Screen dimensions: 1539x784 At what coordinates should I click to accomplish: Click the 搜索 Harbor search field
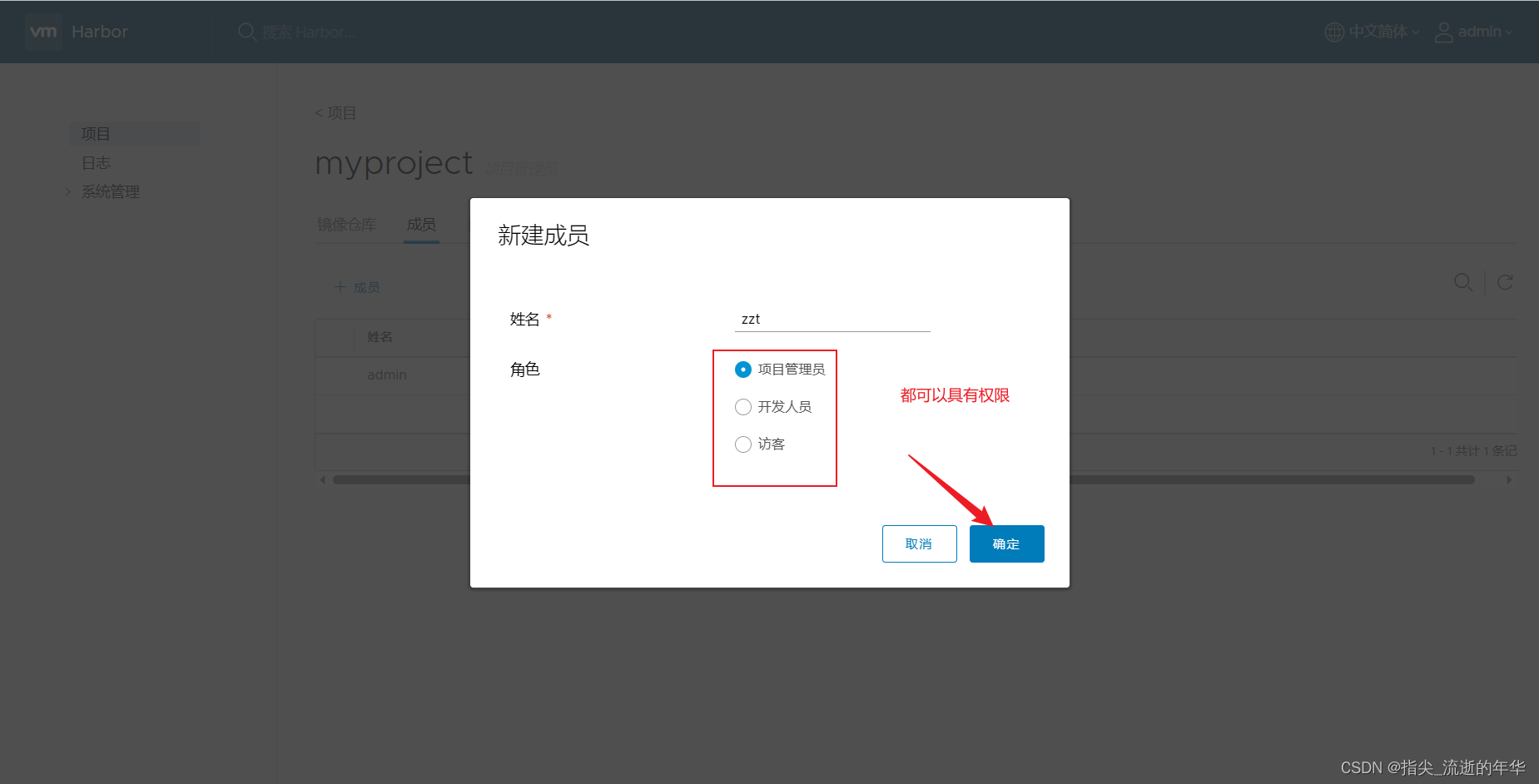click(x=309, y=32)
